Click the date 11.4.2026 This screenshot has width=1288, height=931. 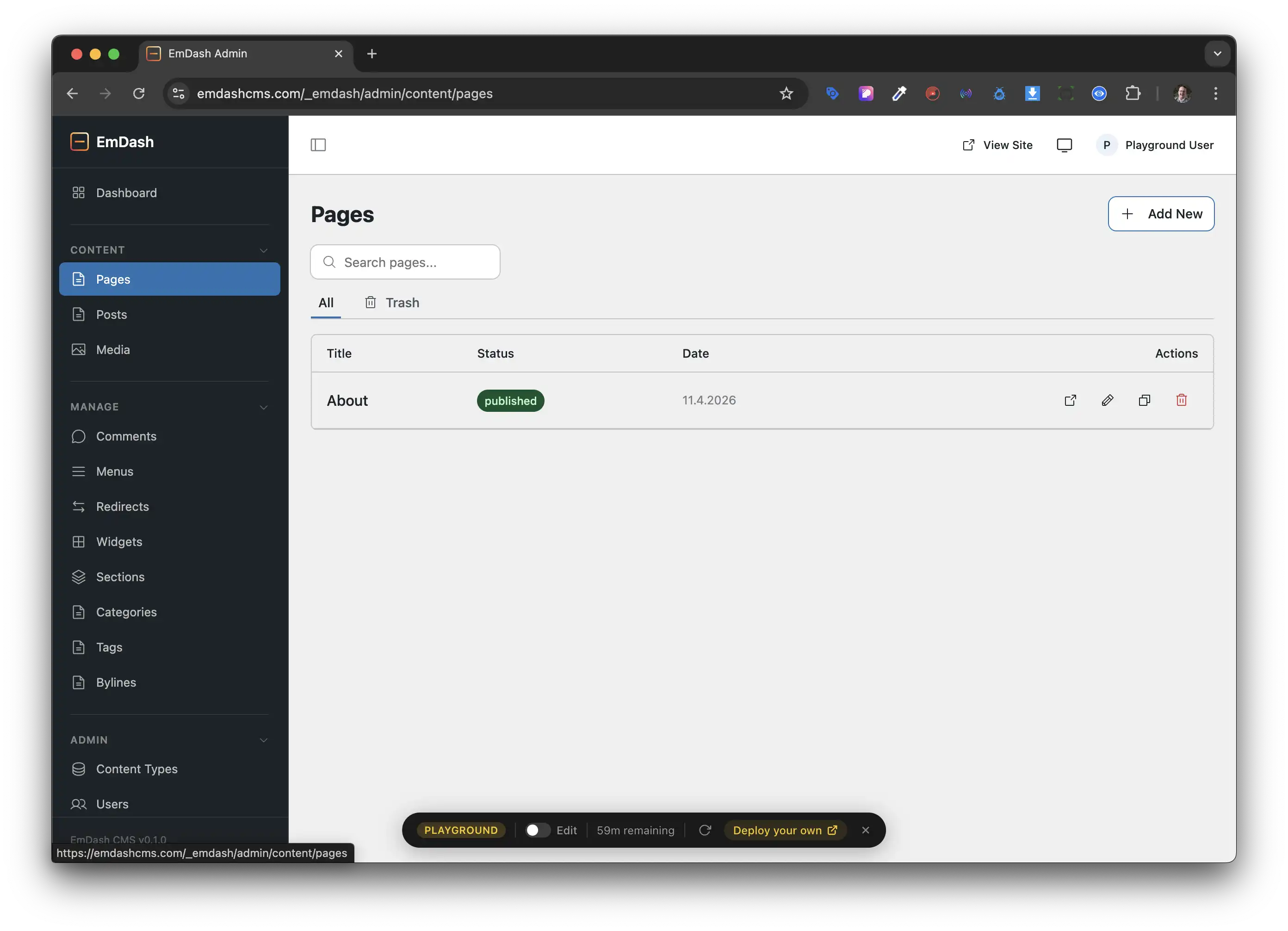[708, 400]
